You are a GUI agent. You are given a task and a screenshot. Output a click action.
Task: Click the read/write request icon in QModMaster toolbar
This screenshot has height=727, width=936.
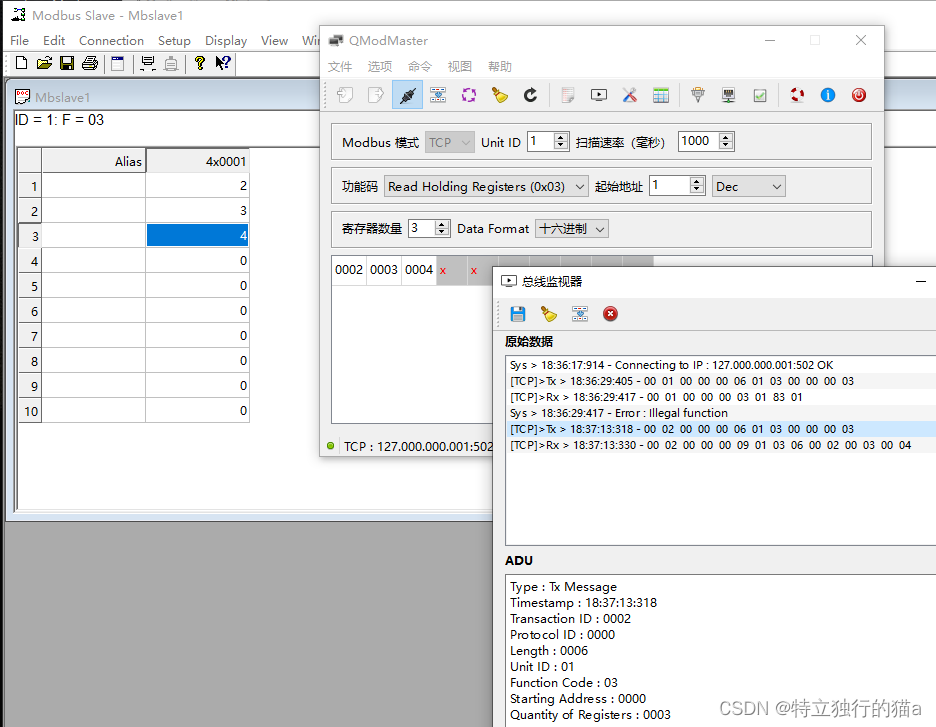coord(438,95)
